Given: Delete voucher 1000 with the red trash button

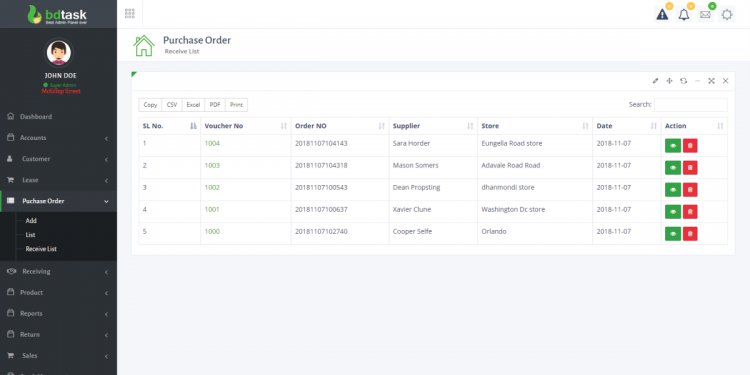Looking at the screenshot, I should 690,233.
